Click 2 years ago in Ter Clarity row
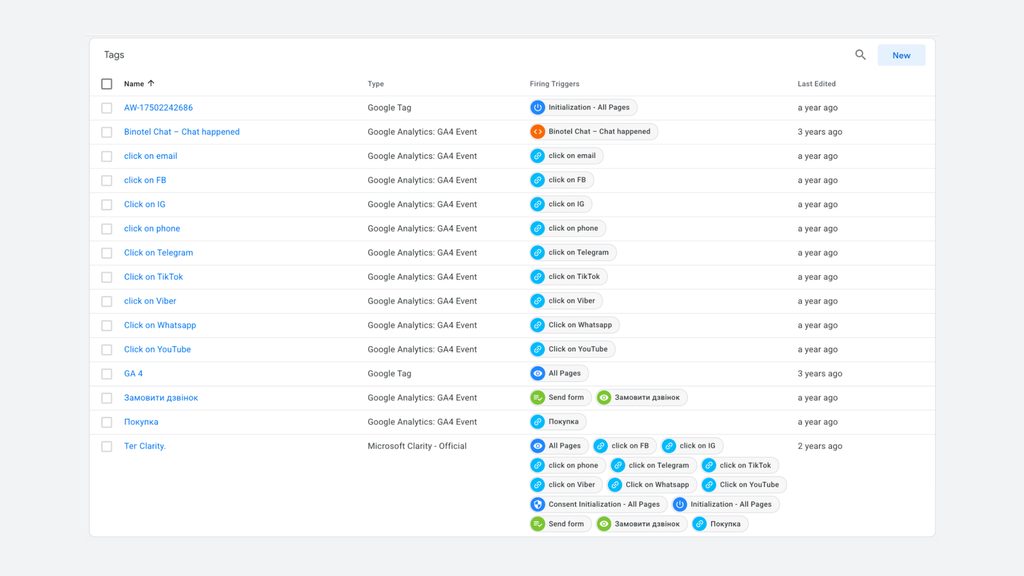This screenshot has width=1024, height=576. 820,446
